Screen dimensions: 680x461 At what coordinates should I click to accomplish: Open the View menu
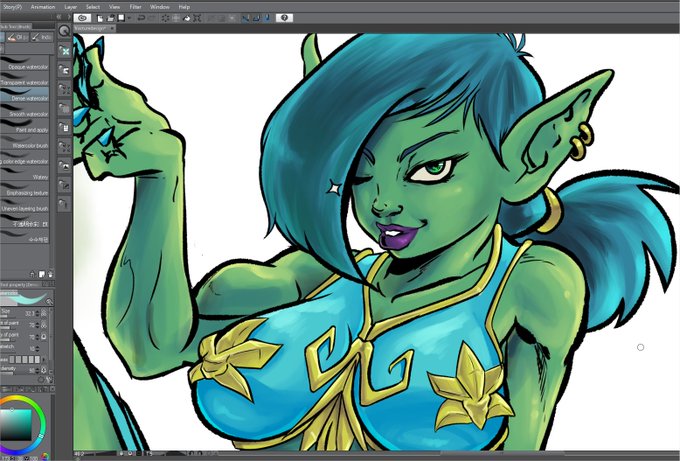click(114, 7)
